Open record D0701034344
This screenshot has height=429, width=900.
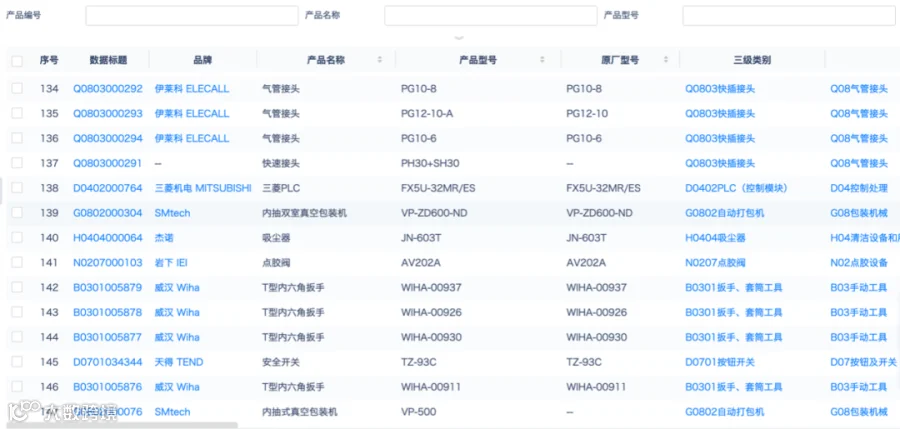[107, 362]
